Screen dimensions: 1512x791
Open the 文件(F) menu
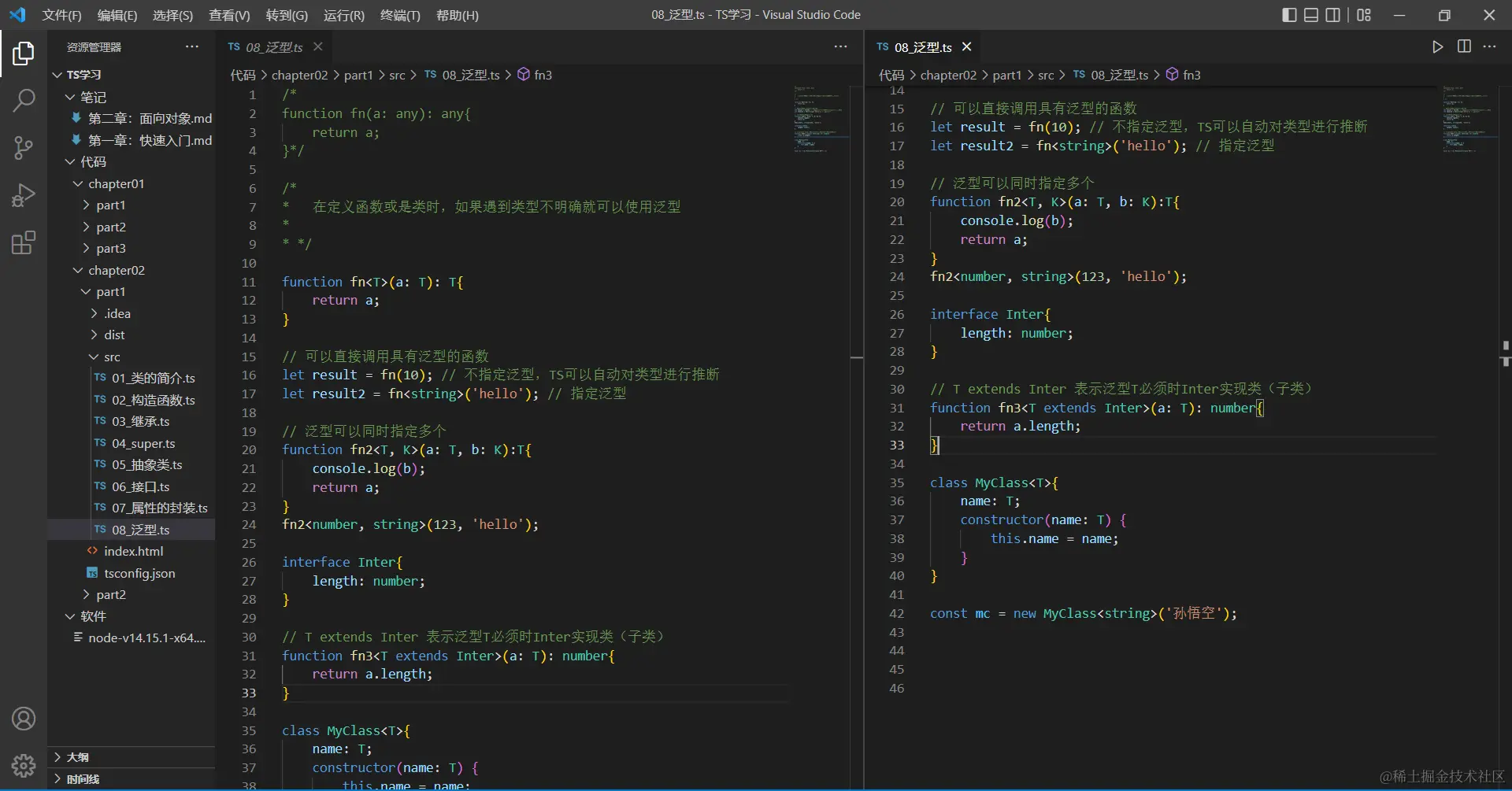[61, 15]
